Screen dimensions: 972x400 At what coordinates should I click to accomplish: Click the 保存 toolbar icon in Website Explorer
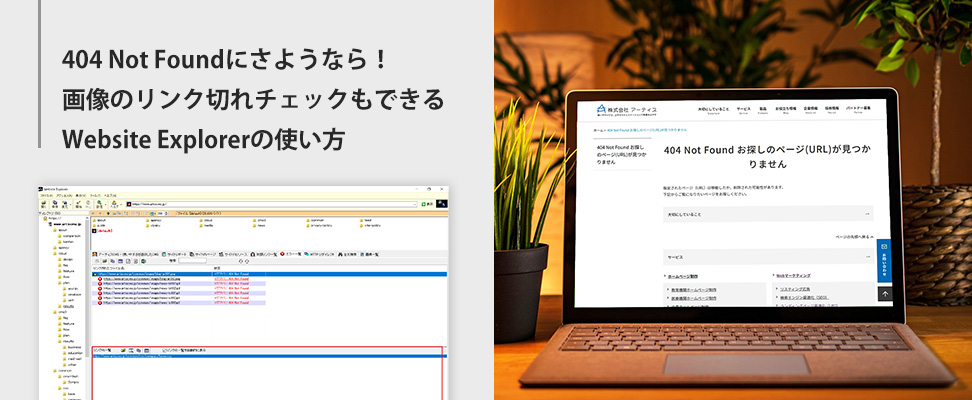click(x=55, y=204)
